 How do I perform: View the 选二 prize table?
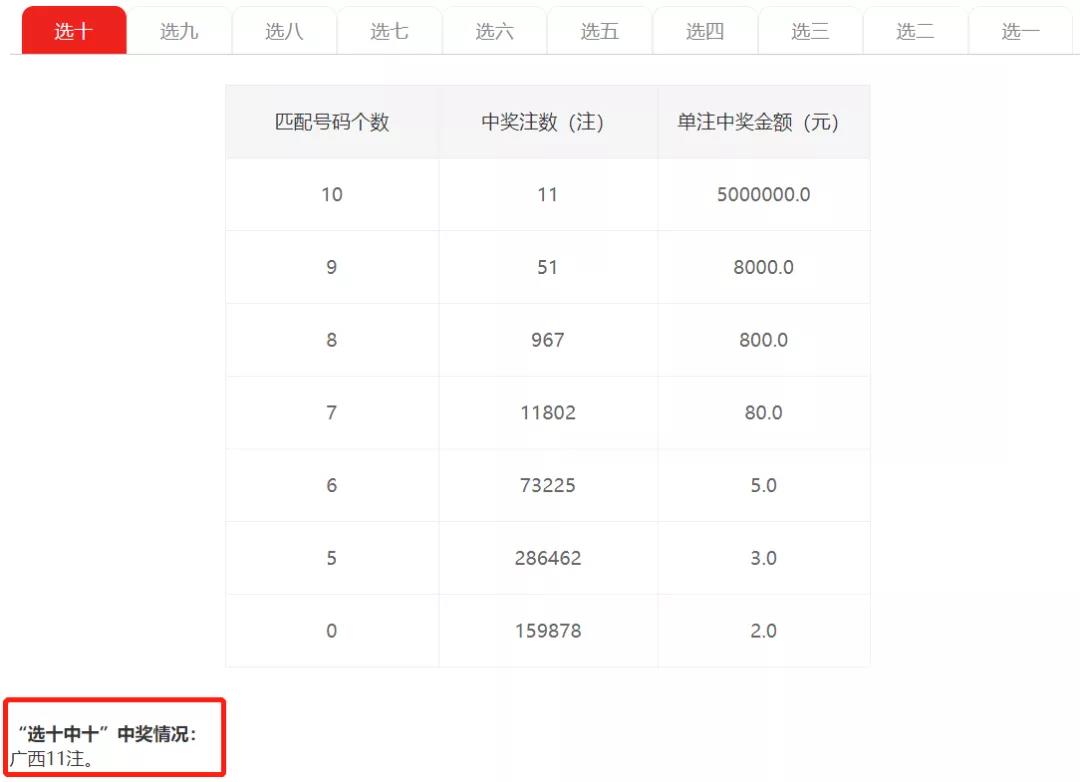pyautogui.click(x=915, y=30)
